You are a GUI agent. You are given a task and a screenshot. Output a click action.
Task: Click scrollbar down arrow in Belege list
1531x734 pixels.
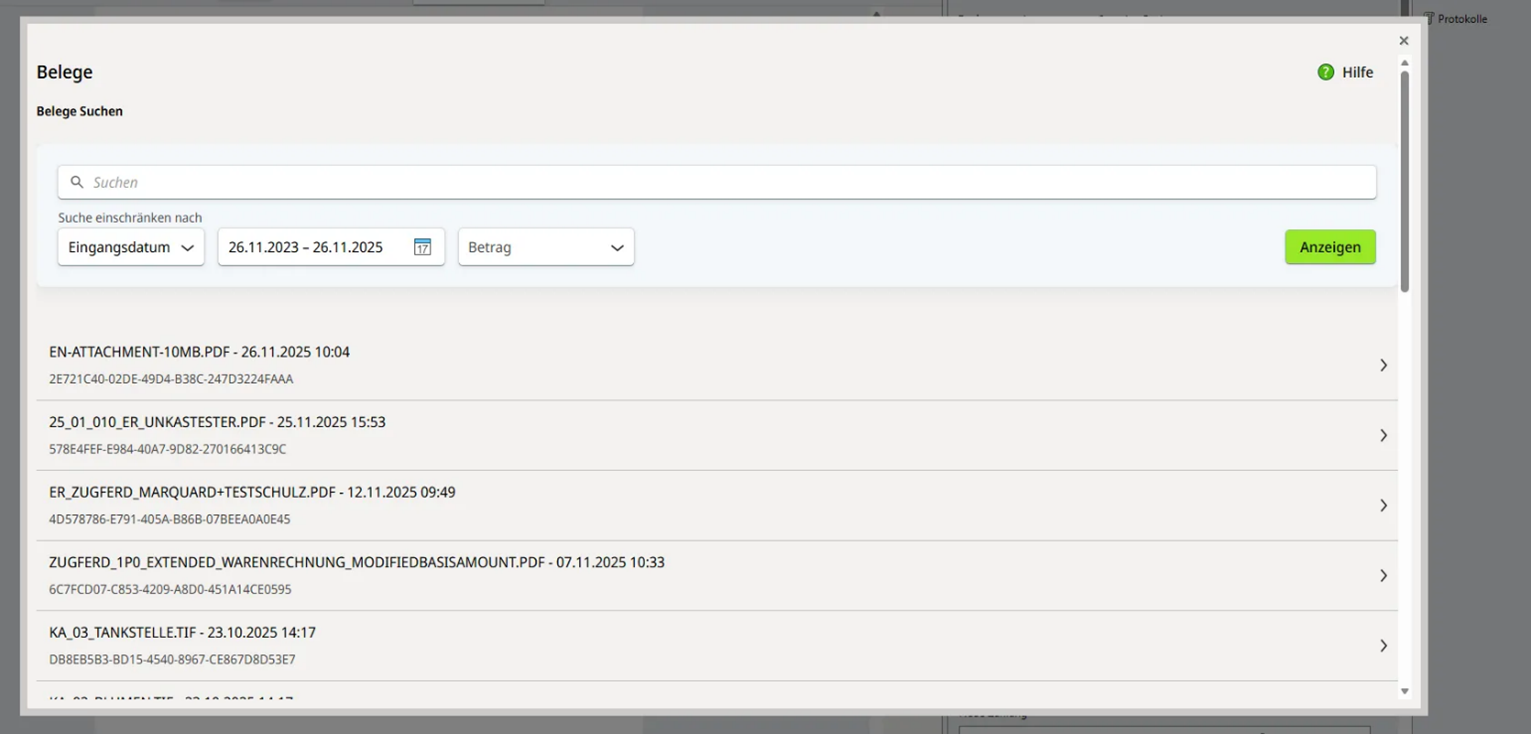(1404, 691)
